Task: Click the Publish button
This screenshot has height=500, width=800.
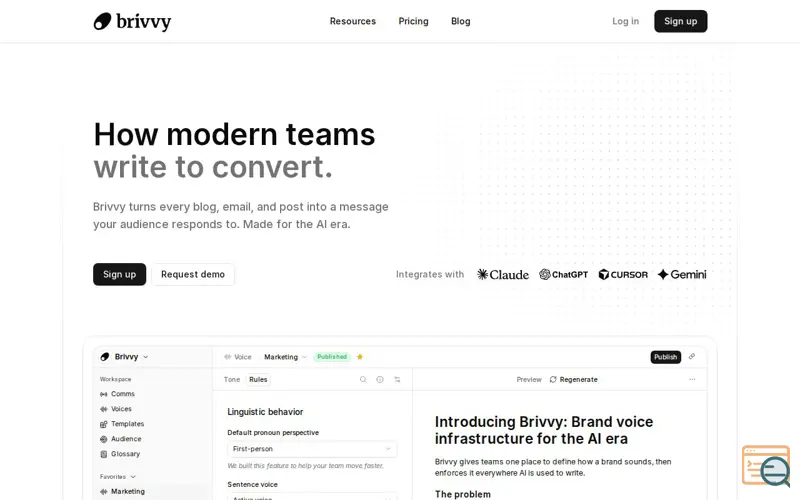Action: click(665, 357)
